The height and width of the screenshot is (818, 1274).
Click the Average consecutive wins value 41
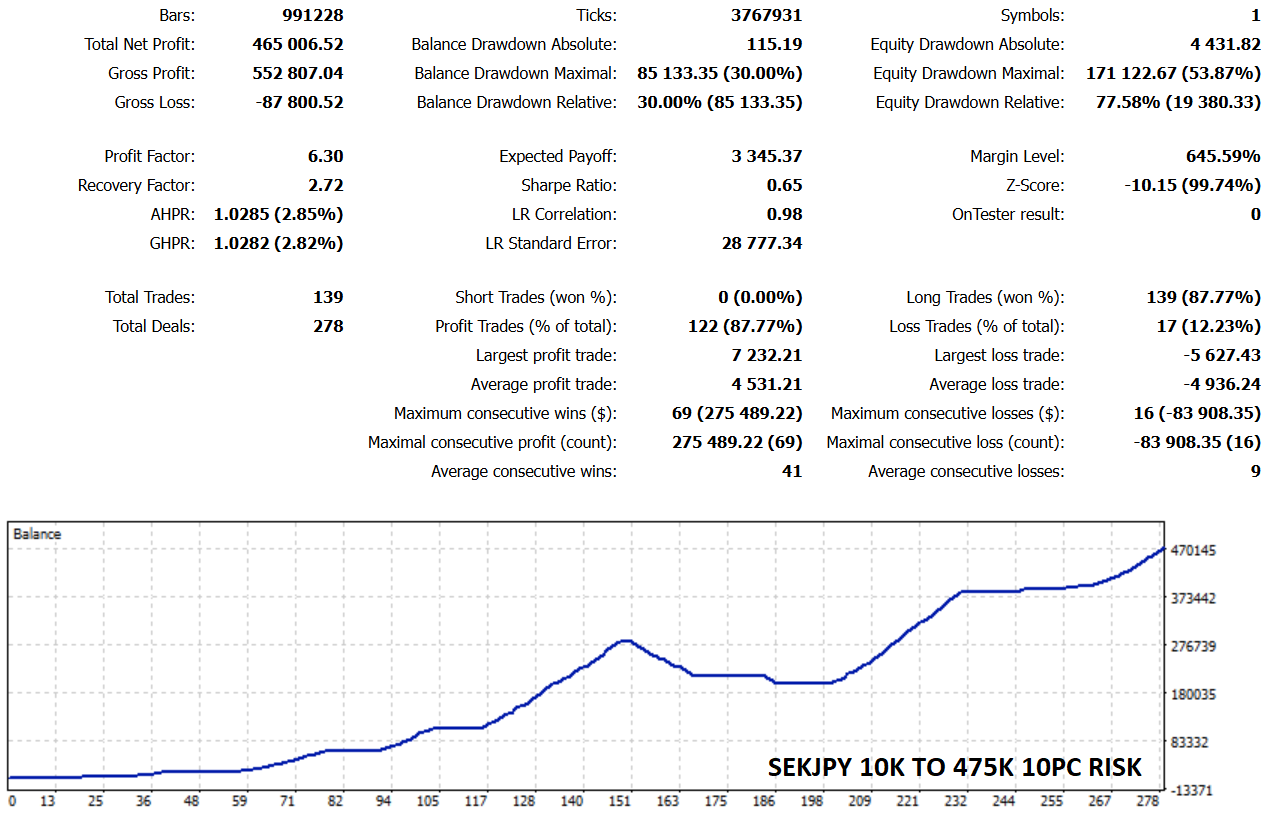coord(792,472)
